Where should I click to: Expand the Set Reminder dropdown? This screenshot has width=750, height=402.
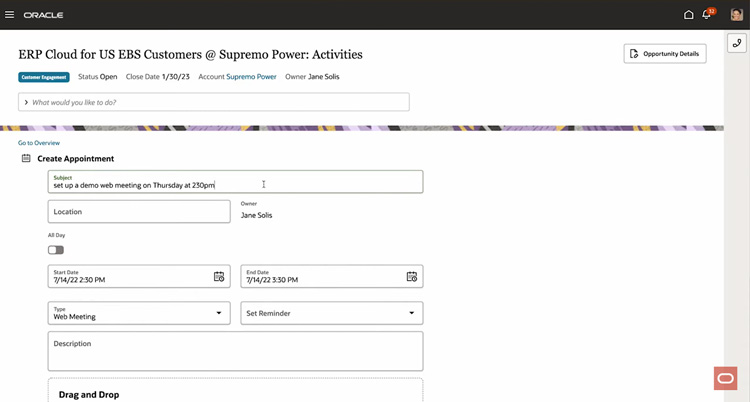click(411, 314)
